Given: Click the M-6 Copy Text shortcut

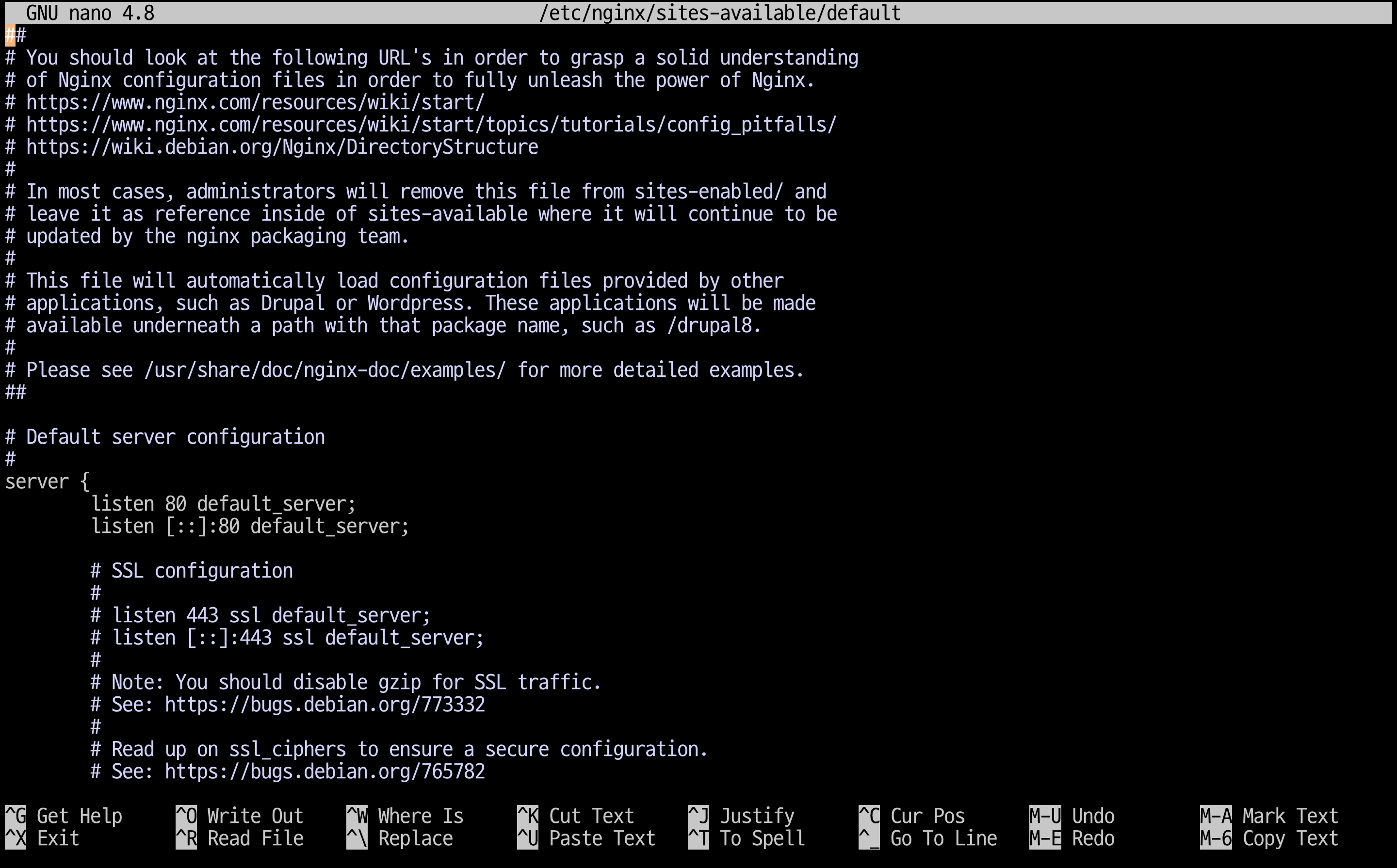Looking at the screenshot, I should (x=1269, y=838).
